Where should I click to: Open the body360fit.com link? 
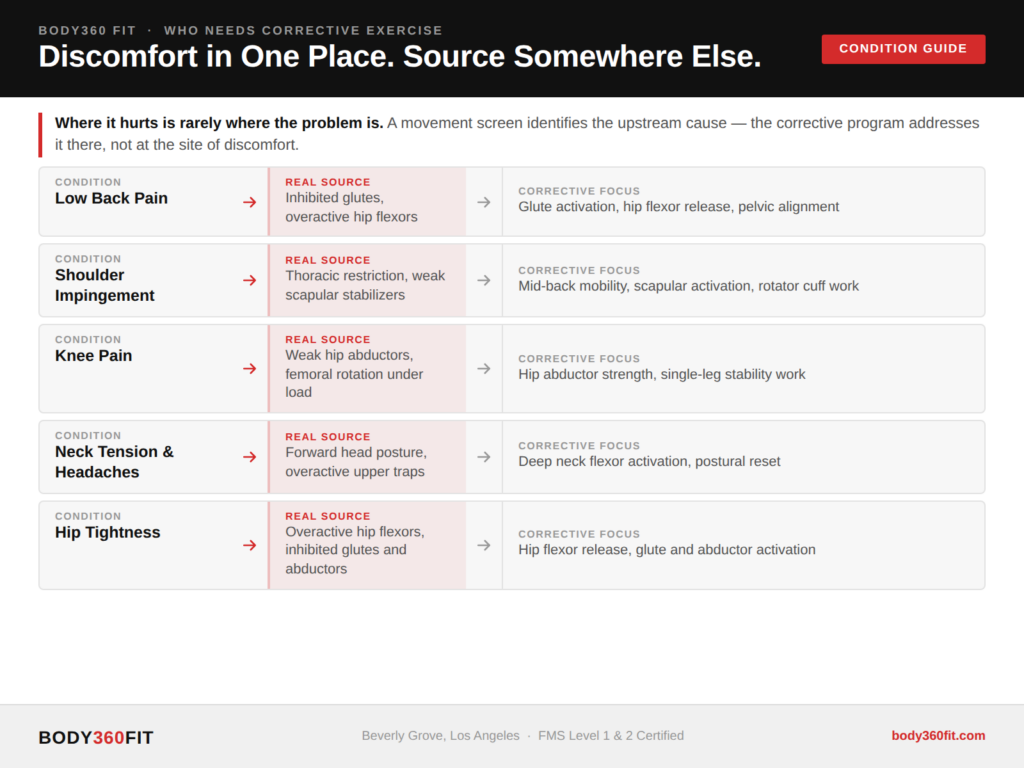pos(938,735)
